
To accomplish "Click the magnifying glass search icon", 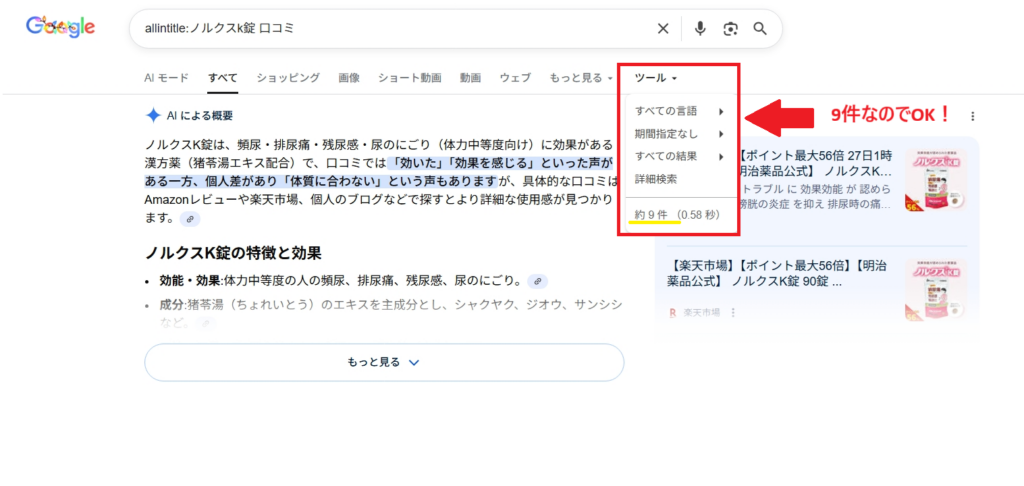I will [760, 28].
